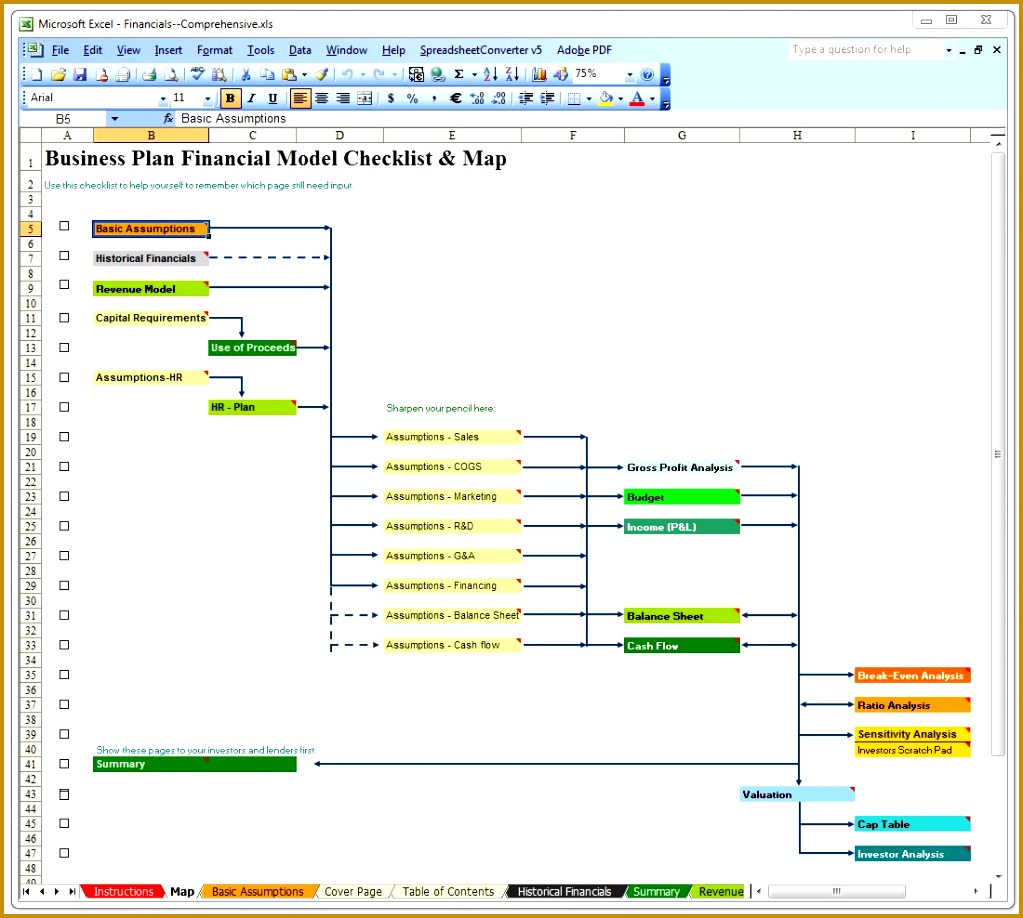Expand the fill color dropdown arrow
Screen dimensions: 1023x918
tap(620, 98)
